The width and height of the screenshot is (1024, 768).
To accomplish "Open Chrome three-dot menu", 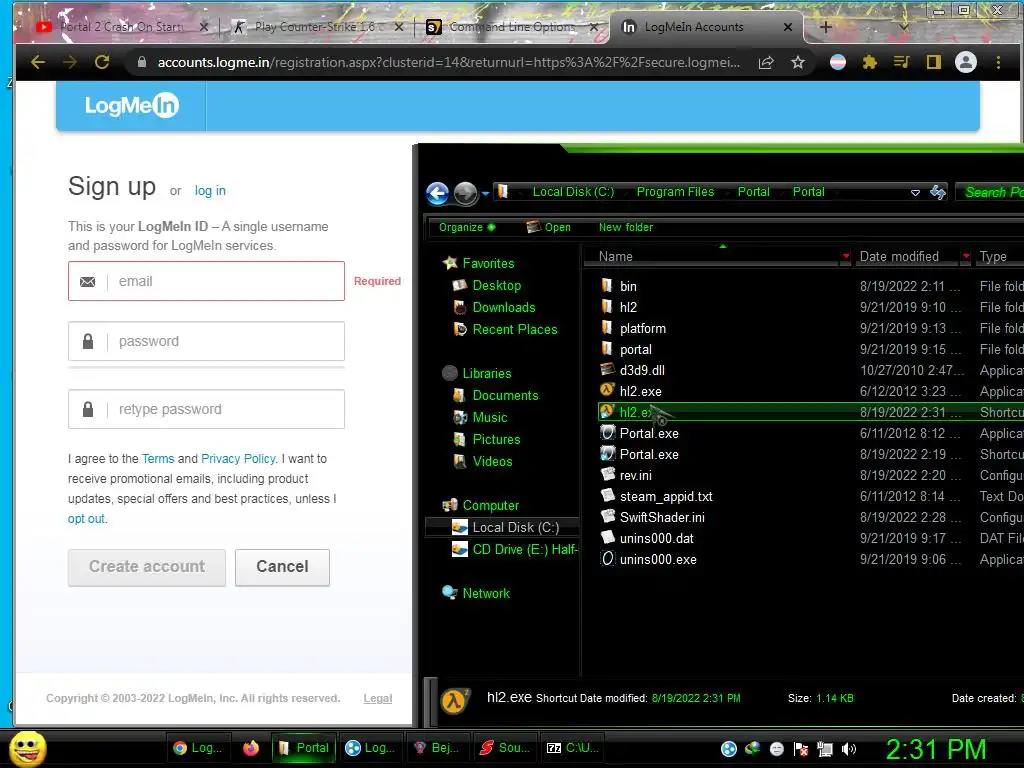I will (998, 62).
